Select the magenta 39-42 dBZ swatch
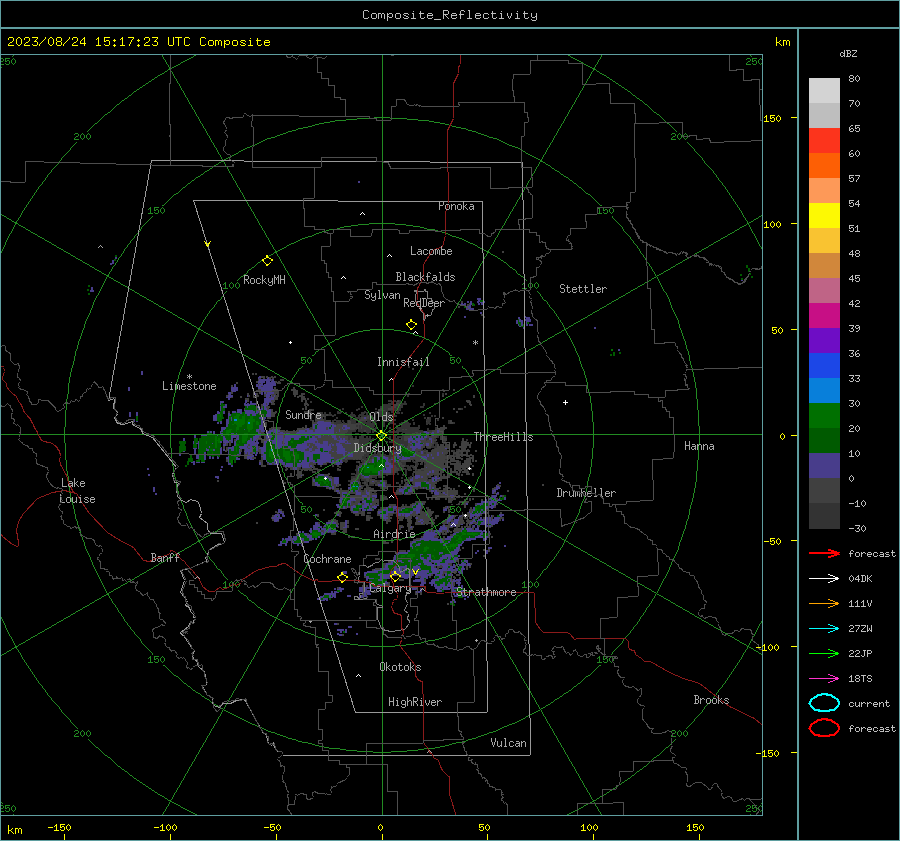The height and width of the screenshot is (841, 900). (x=824, y=316)
